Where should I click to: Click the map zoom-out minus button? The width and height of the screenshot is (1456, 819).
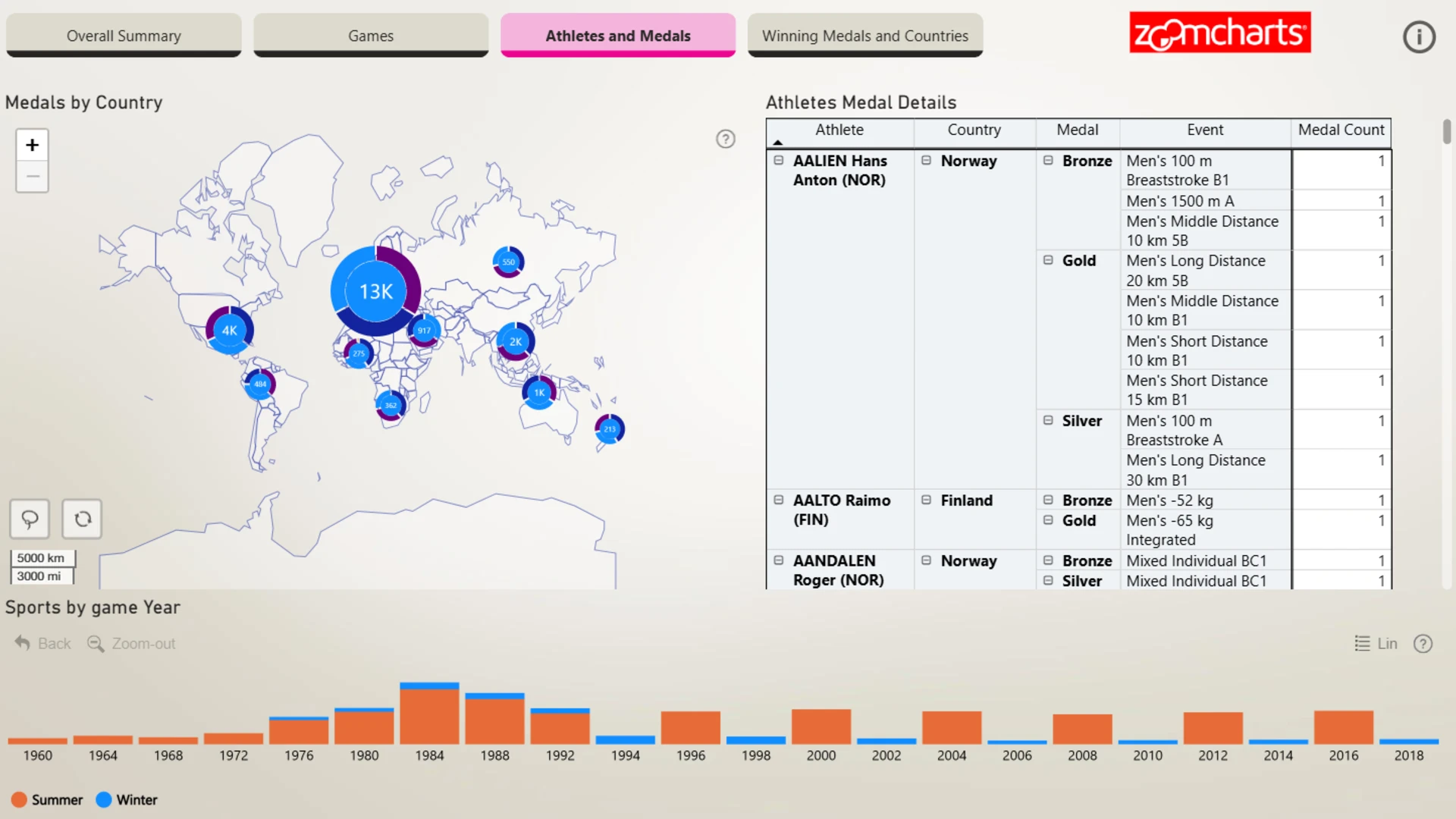click(32, 177)
